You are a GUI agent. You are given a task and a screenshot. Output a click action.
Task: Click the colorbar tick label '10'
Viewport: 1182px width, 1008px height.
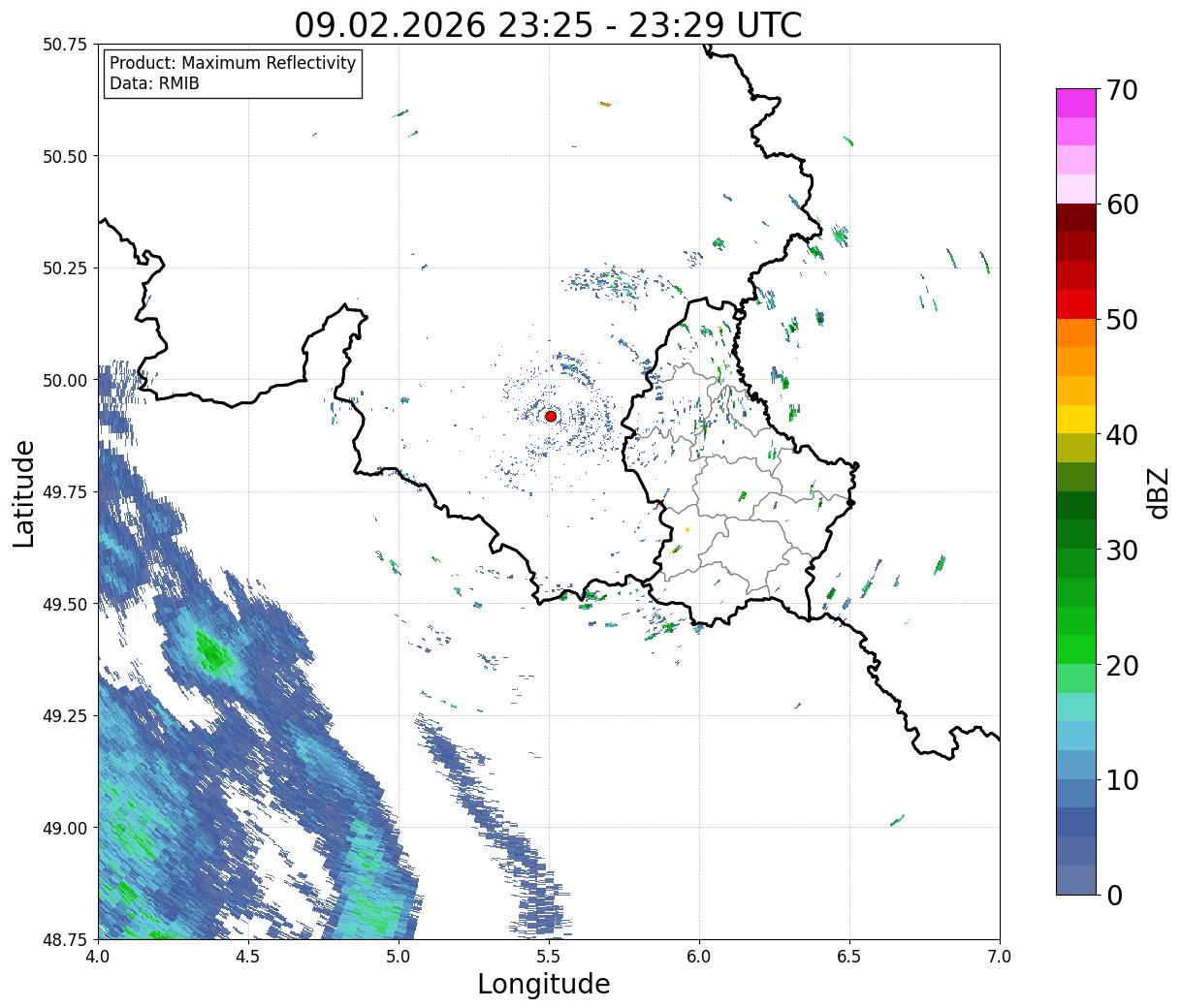[x=1121, y=779]
